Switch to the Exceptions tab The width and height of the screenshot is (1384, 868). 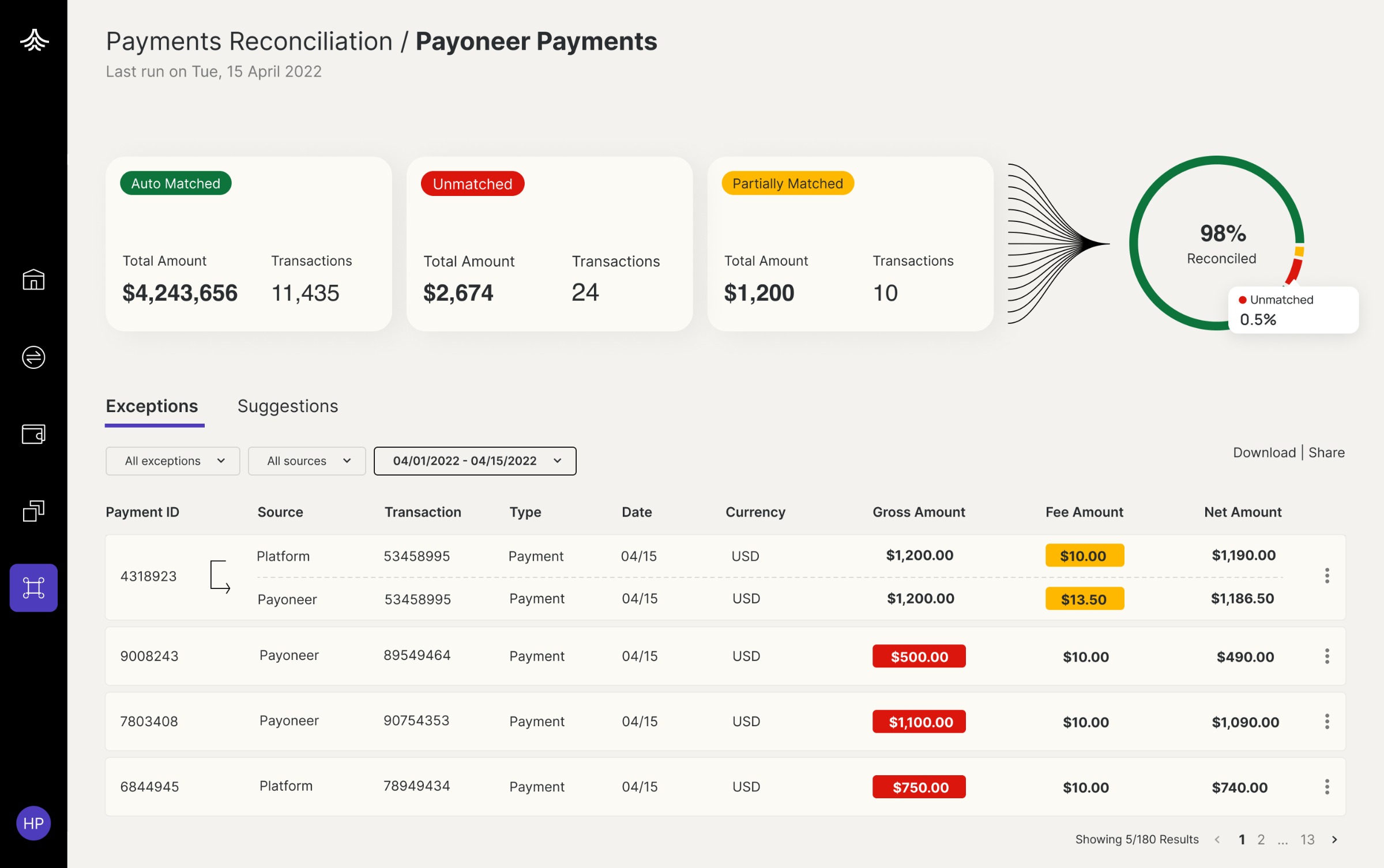click(152, 406)
